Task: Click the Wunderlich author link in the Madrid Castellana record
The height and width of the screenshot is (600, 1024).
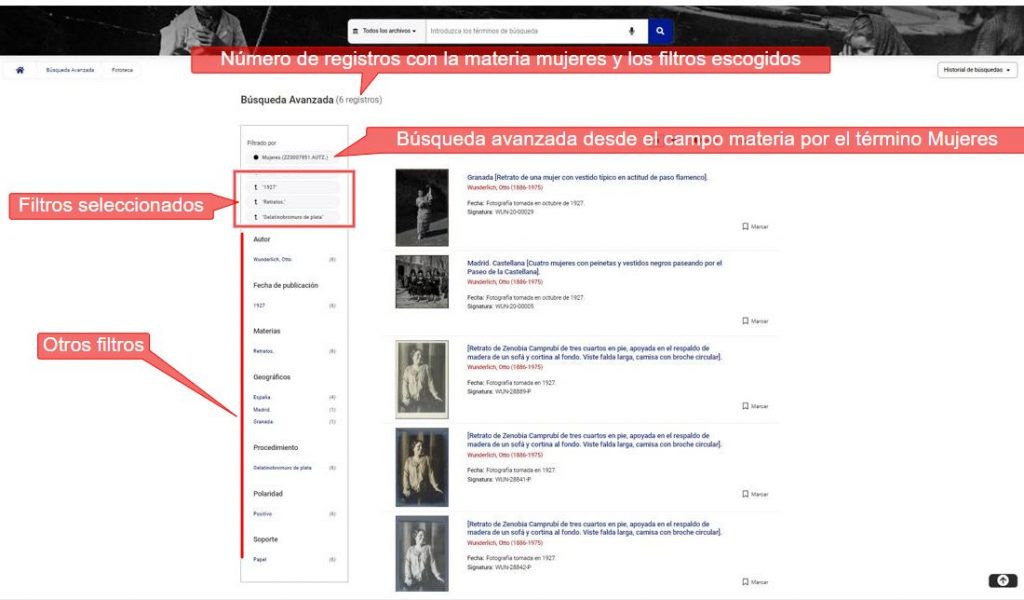Action: 505,282
